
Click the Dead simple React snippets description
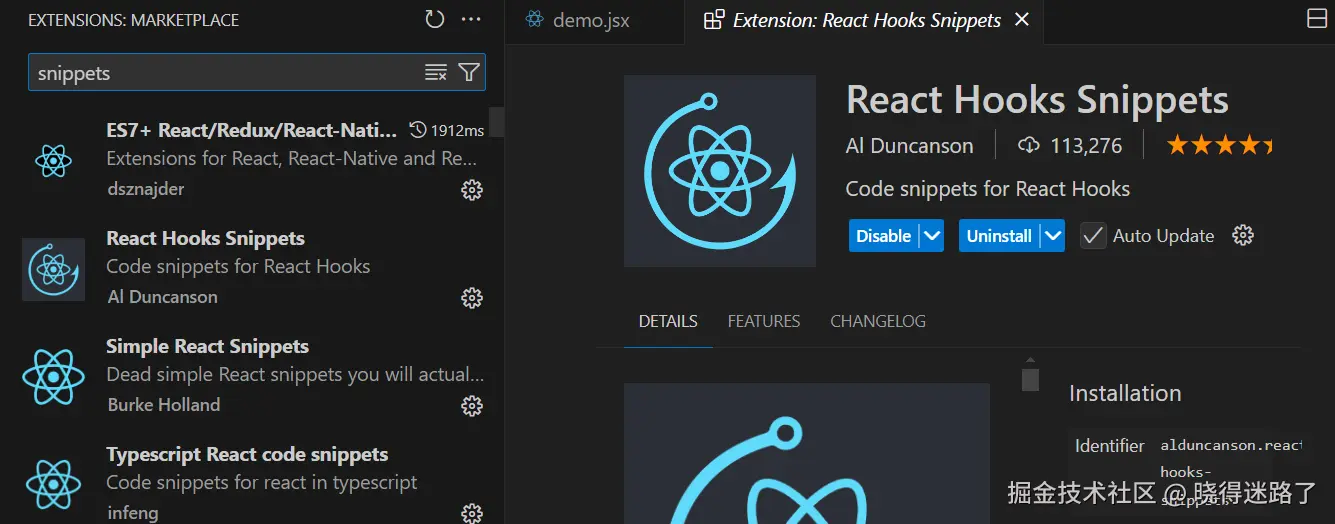coord(295,374)
